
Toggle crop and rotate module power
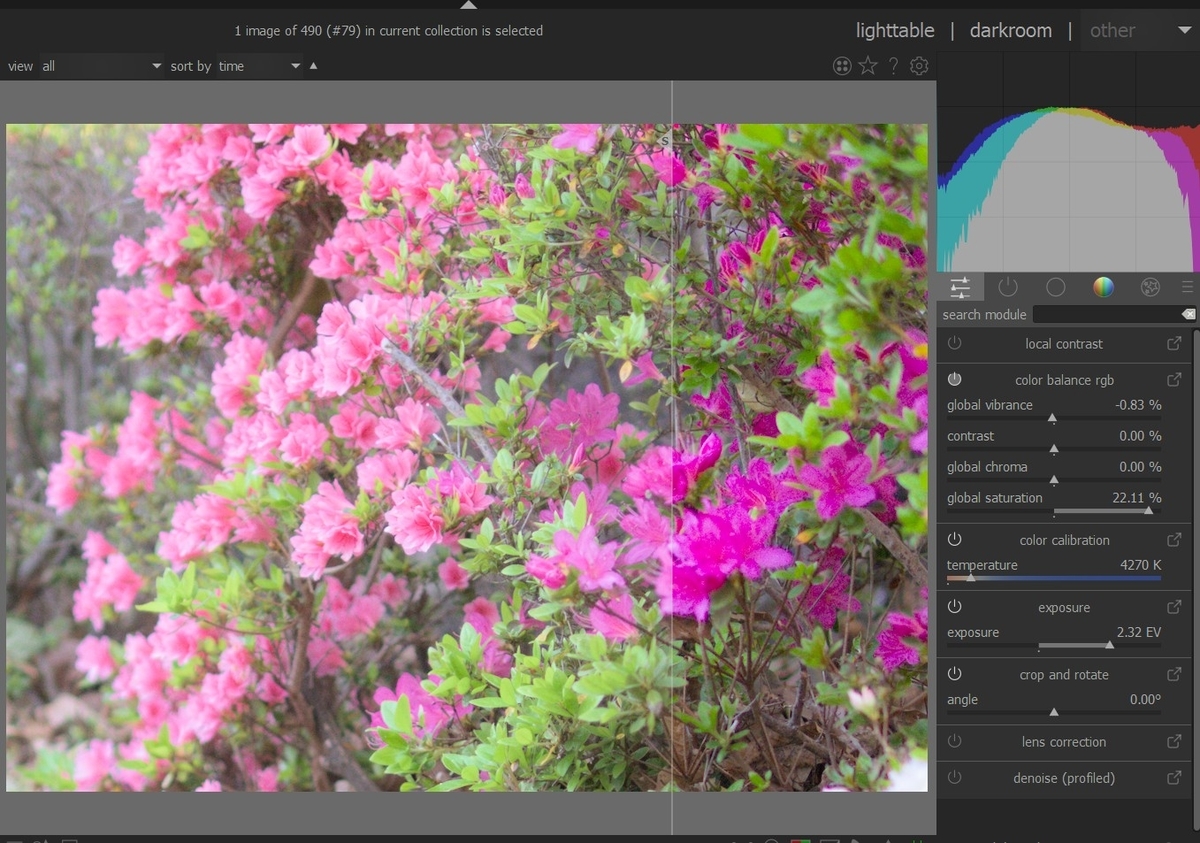[954, 674]
